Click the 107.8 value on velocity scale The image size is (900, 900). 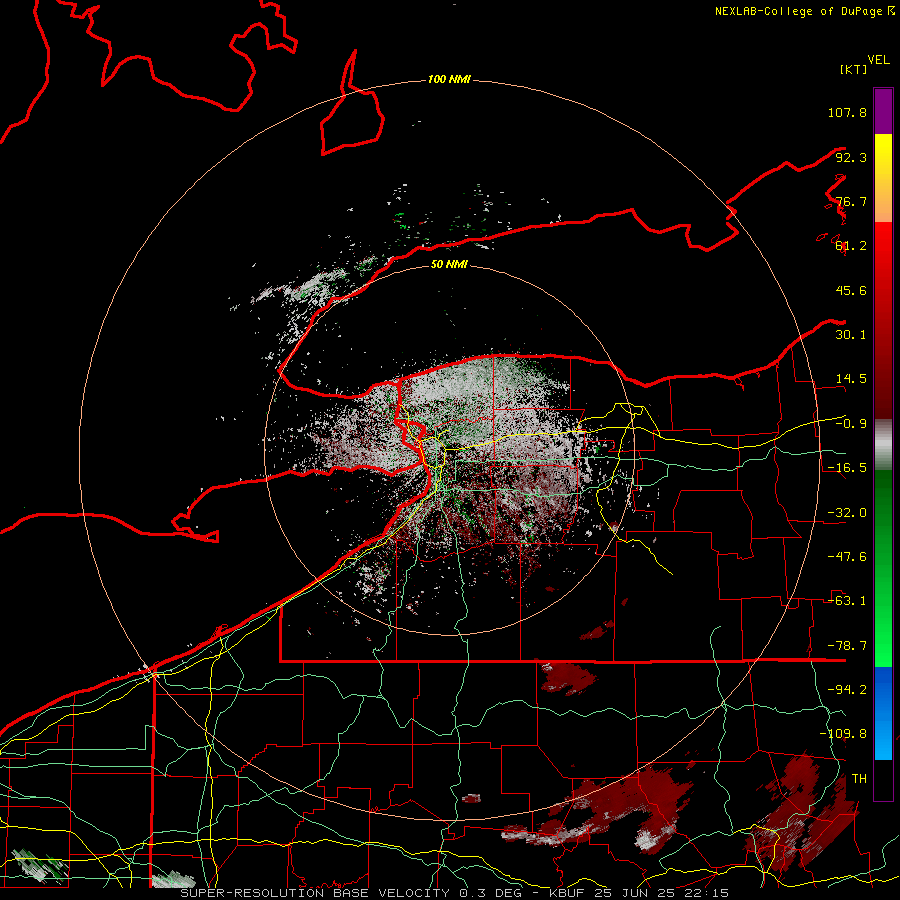point(847,112)
